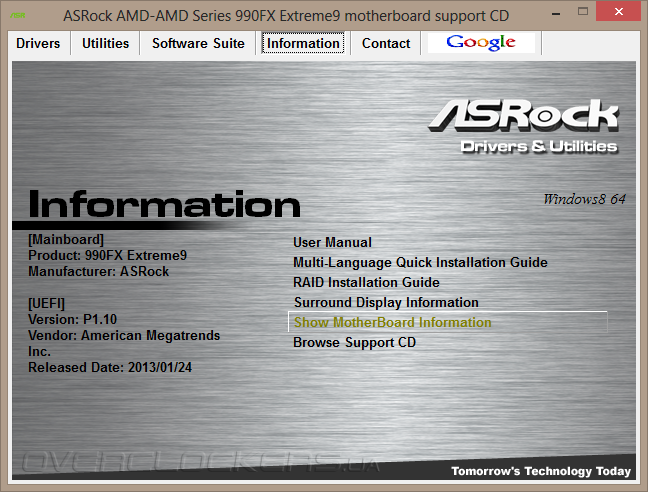The image size is (648, 492).
Task: Click the 'Released Date: 2013/01/24' text
Action: [x=110, y=367]
